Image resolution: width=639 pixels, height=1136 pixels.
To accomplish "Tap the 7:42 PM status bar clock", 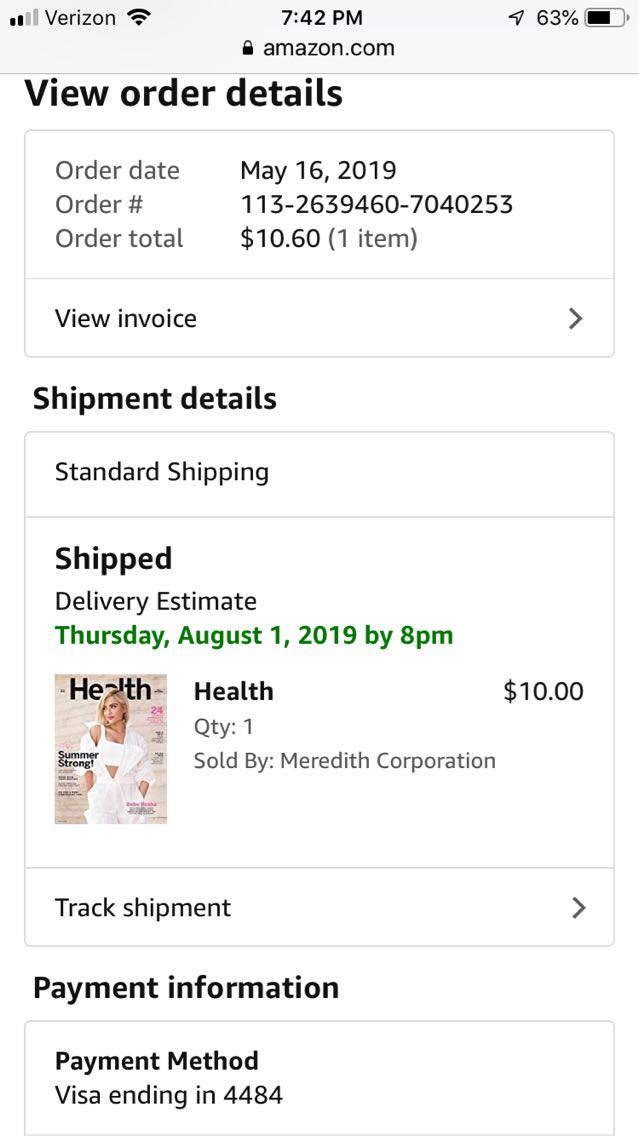I will (x=321, y=18).
